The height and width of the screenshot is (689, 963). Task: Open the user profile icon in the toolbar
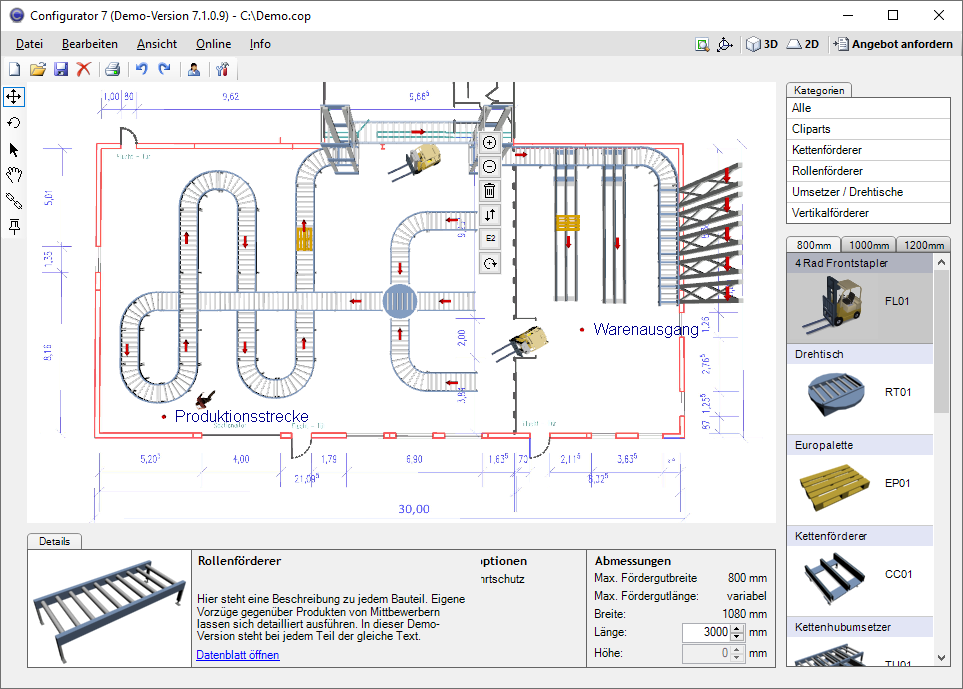tap(194, 69)
